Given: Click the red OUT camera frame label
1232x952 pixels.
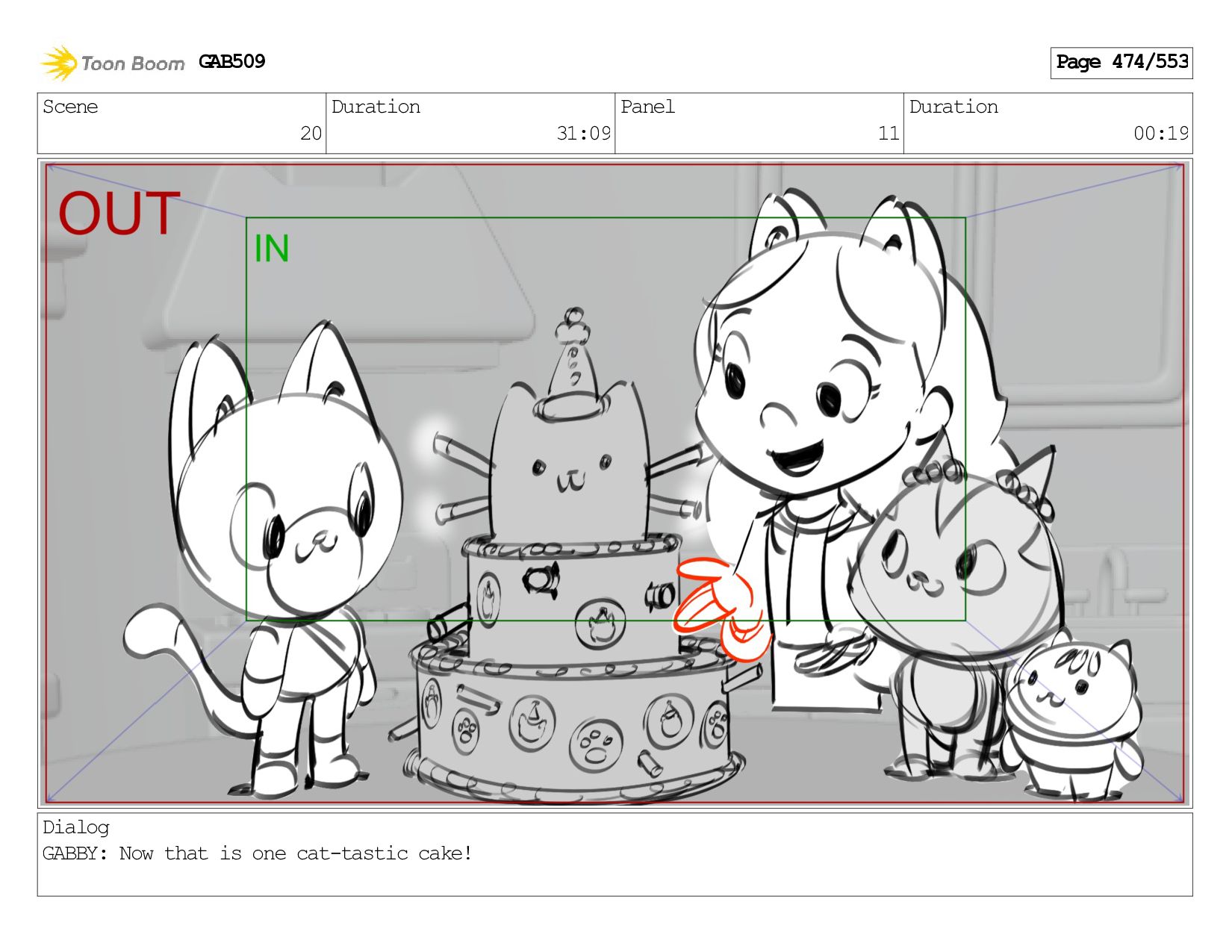Looking at the screenshot, I should coord(119,214).
